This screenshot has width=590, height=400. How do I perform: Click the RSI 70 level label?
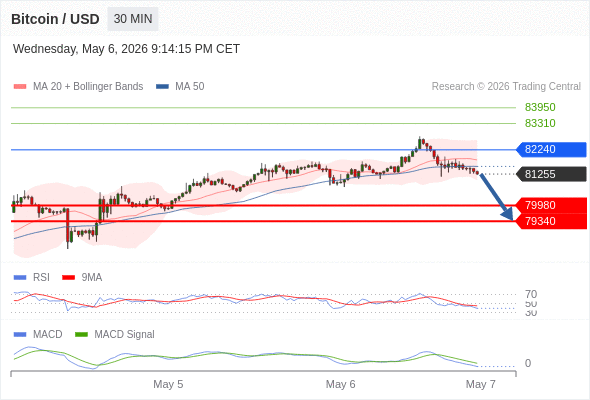[x=531, y=294]
